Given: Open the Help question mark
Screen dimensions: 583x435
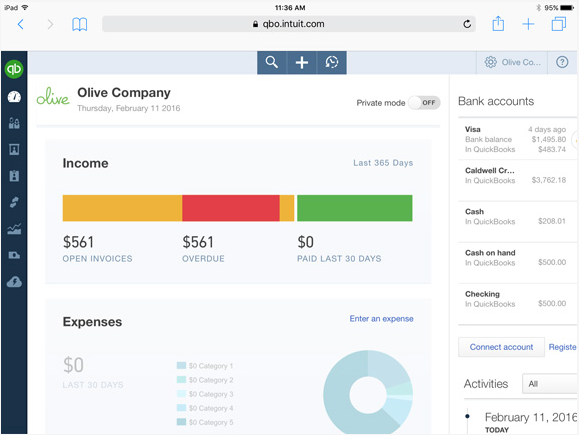Looking at the screenshot, I should [562, 62].
